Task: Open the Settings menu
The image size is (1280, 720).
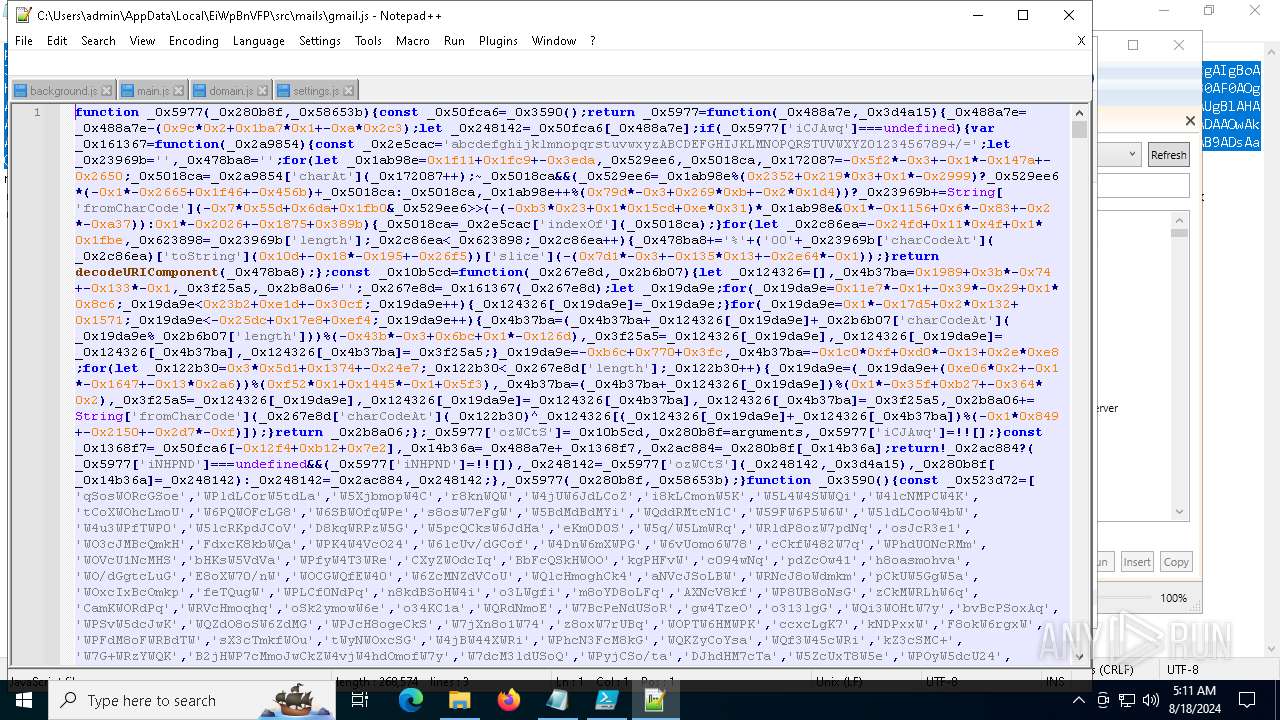Action: pyautogui.click(x=320, y=41)
